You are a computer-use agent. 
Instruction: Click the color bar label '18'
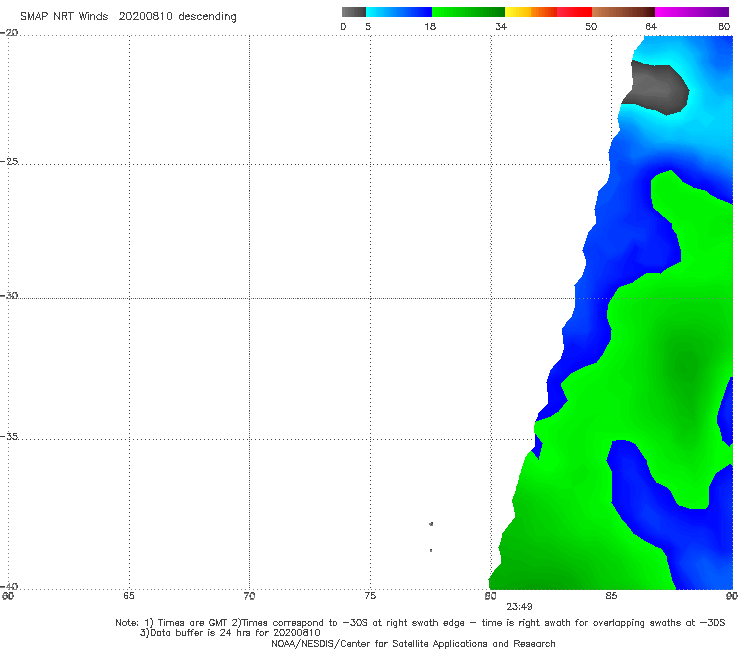point(430,26)
